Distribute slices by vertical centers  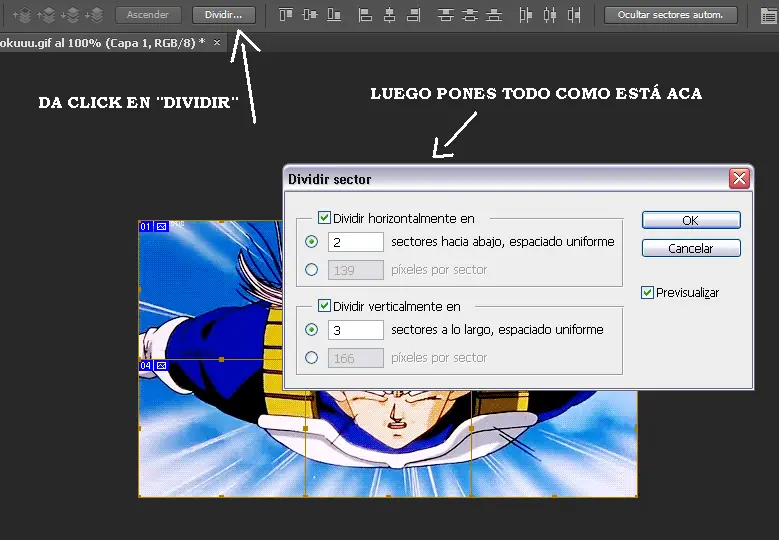pyautogui.click(x=469, y=15)
